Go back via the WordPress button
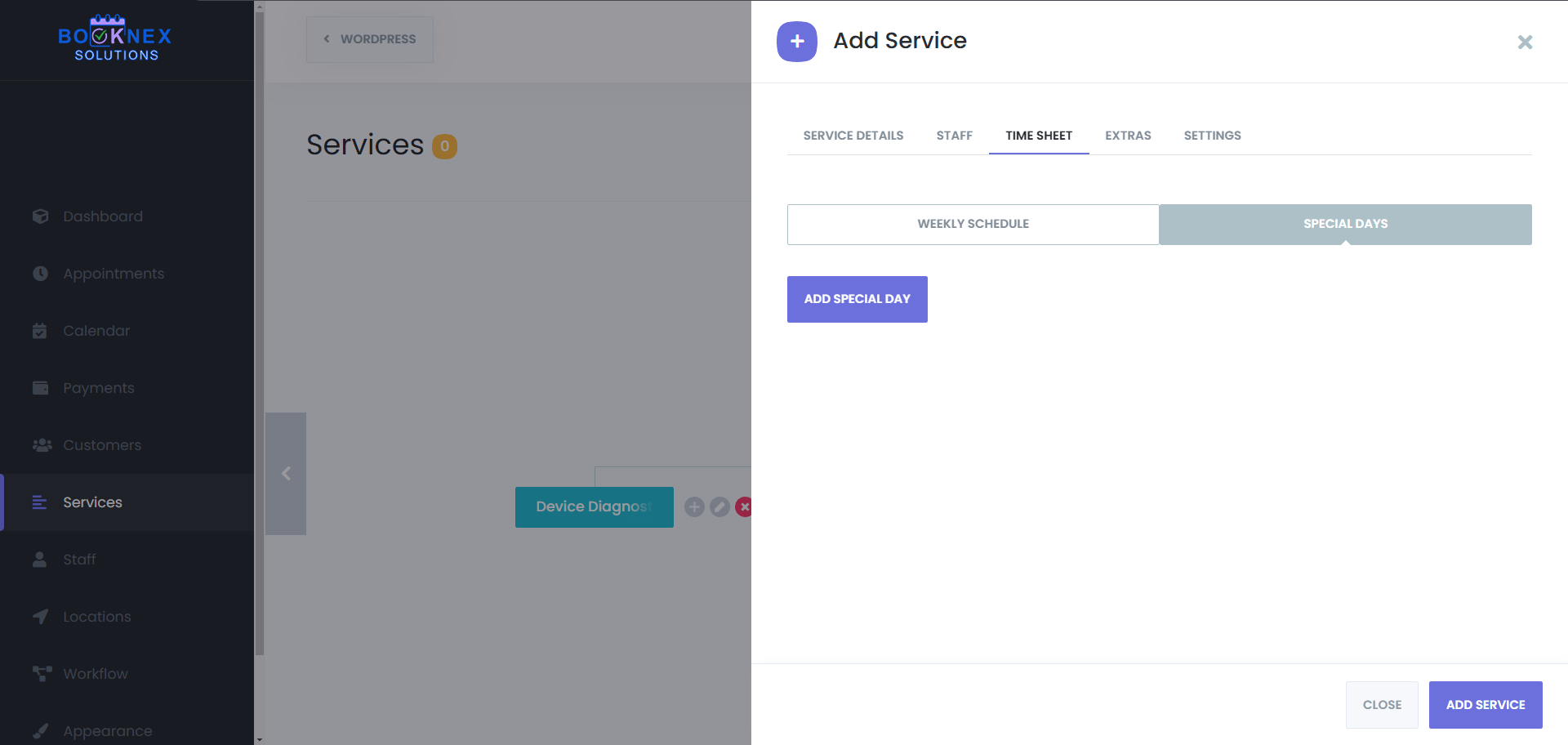 tap(370, 39)
